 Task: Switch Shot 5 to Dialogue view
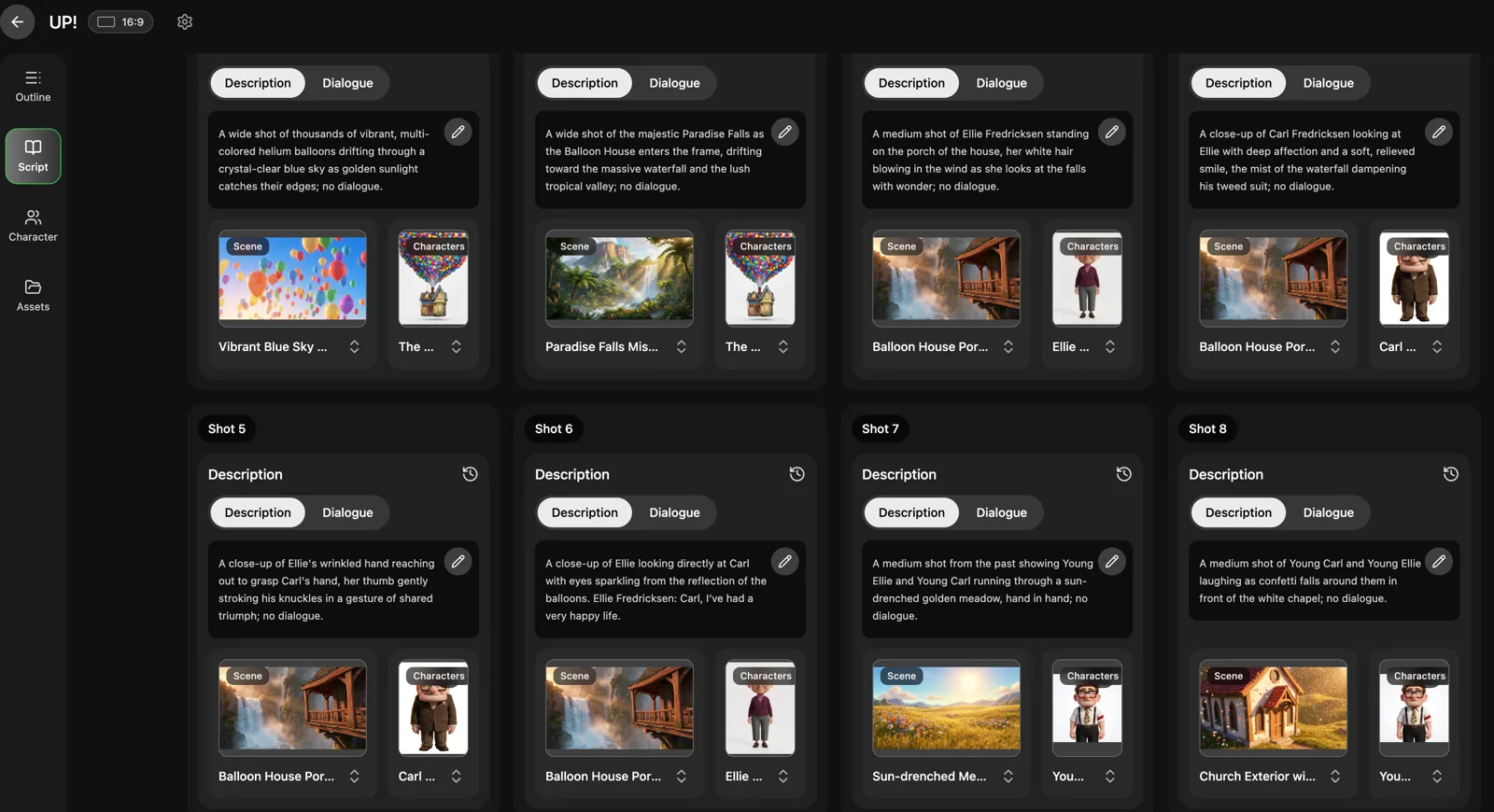(347, 512)
